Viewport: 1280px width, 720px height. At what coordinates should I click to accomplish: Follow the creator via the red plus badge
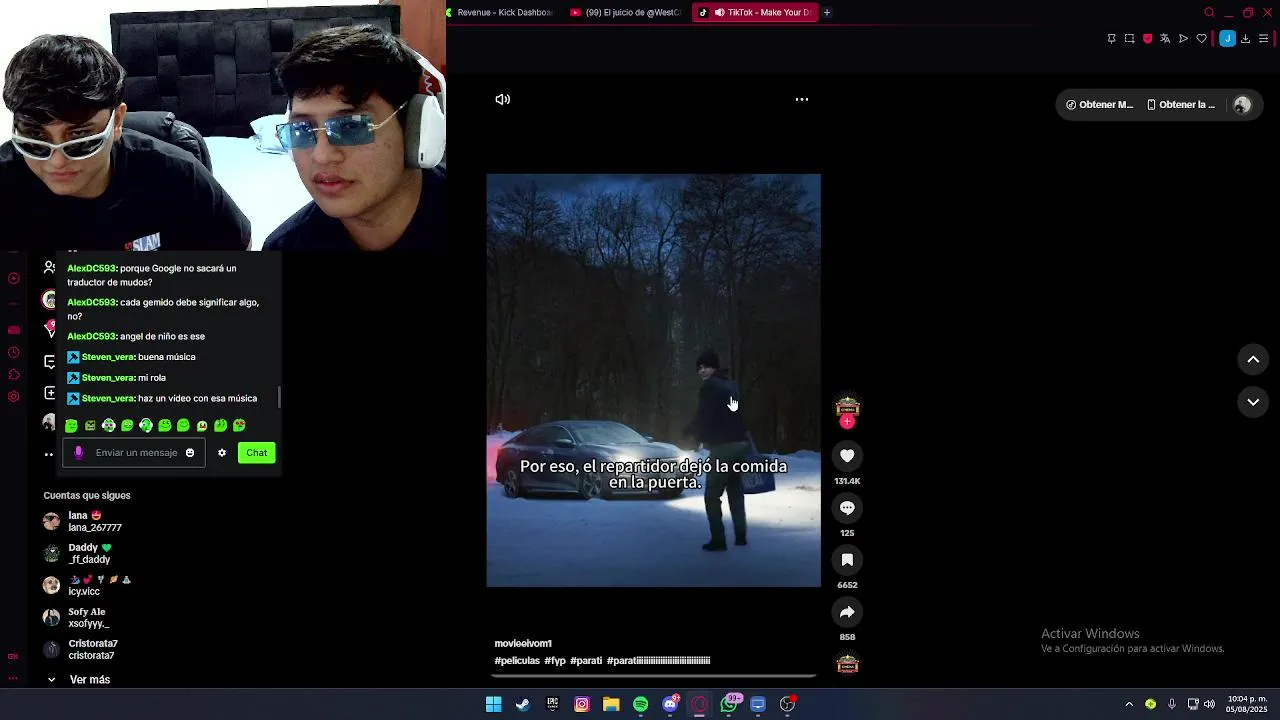click(847, 422)
